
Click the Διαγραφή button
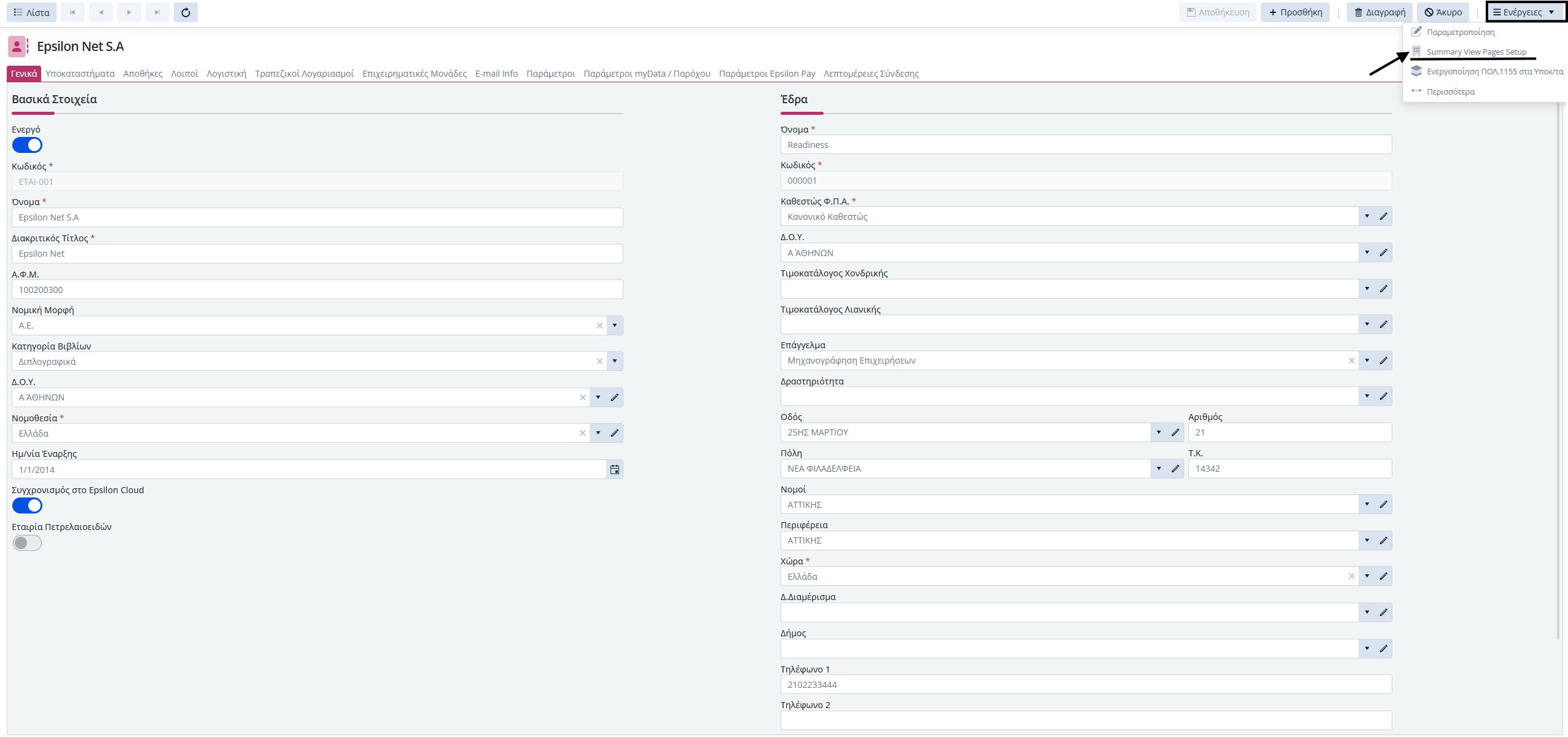coord(1379,12)
